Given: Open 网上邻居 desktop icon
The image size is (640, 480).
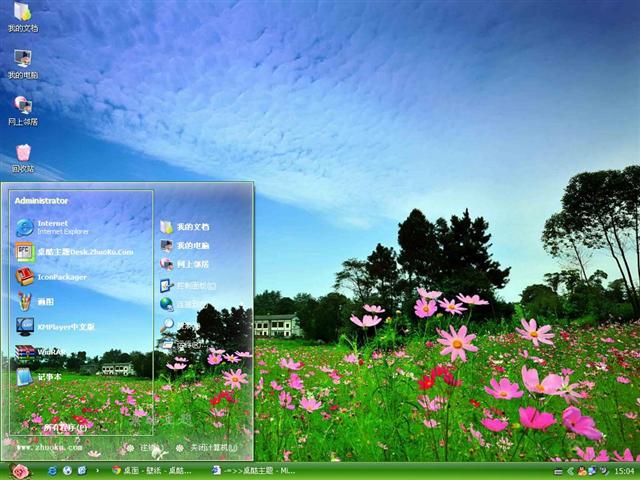Looking at the screenshot, I should click(x=23, y=111).
